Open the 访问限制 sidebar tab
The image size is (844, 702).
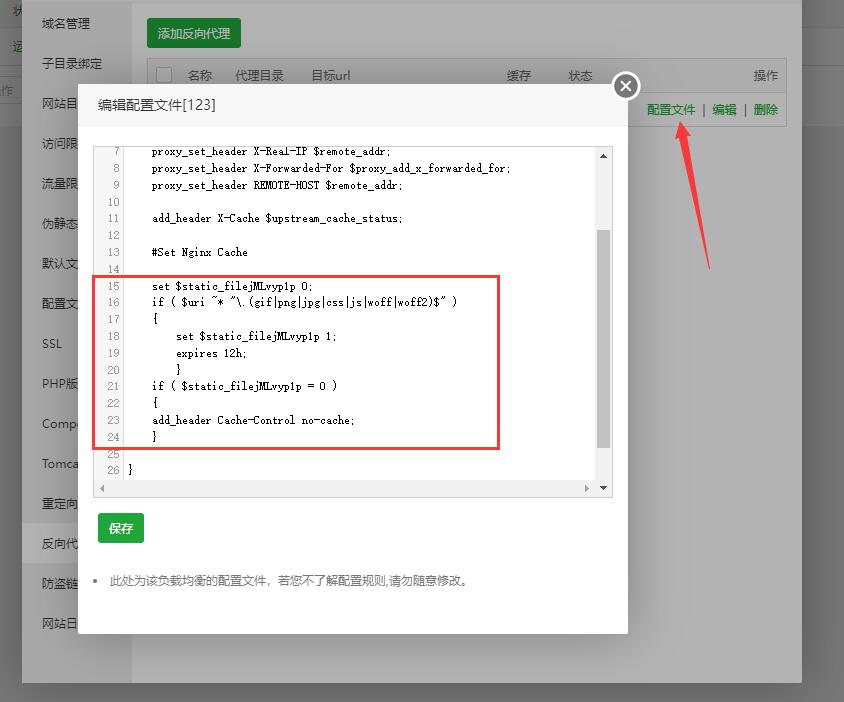pos(59,143)
